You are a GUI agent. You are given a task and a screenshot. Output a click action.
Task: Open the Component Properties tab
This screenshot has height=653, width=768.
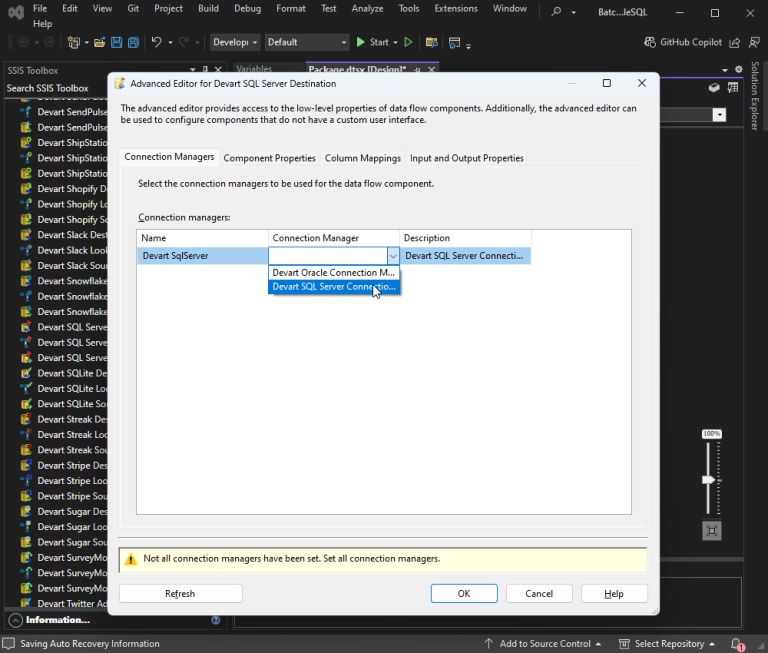tap(269, 158)
